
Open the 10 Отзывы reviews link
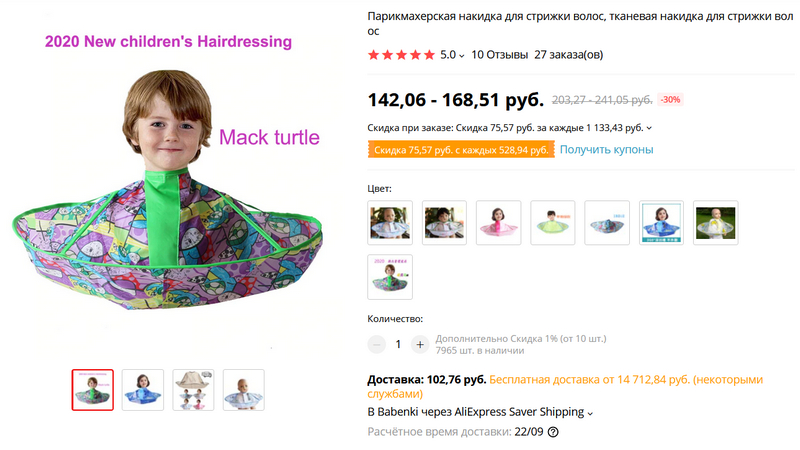click(499, 55)
